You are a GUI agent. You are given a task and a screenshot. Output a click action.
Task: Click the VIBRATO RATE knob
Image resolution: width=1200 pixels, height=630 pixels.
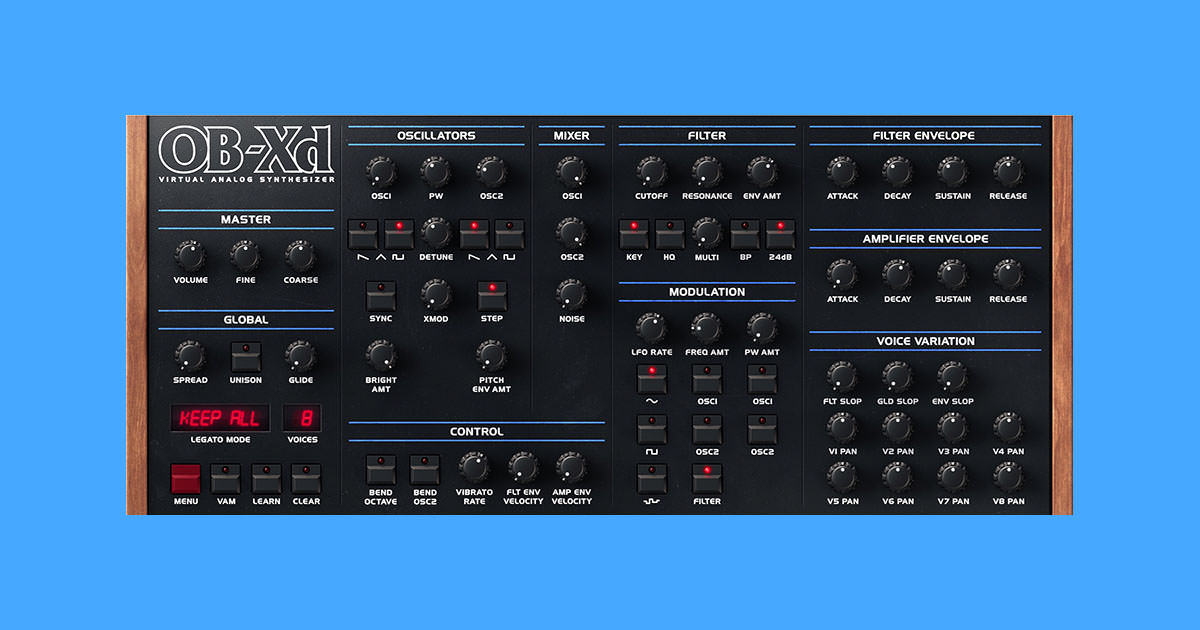(x=475, y=467)
